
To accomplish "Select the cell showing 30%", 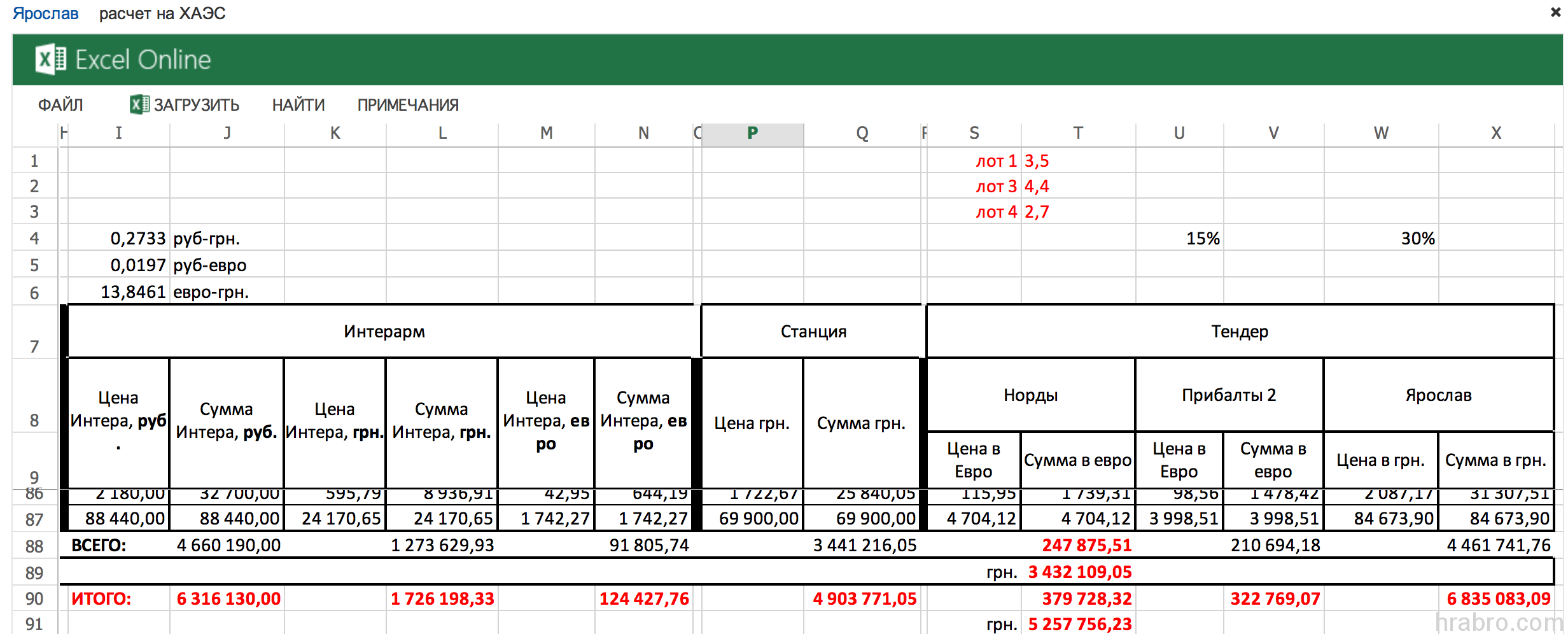I will [1381, 239].
